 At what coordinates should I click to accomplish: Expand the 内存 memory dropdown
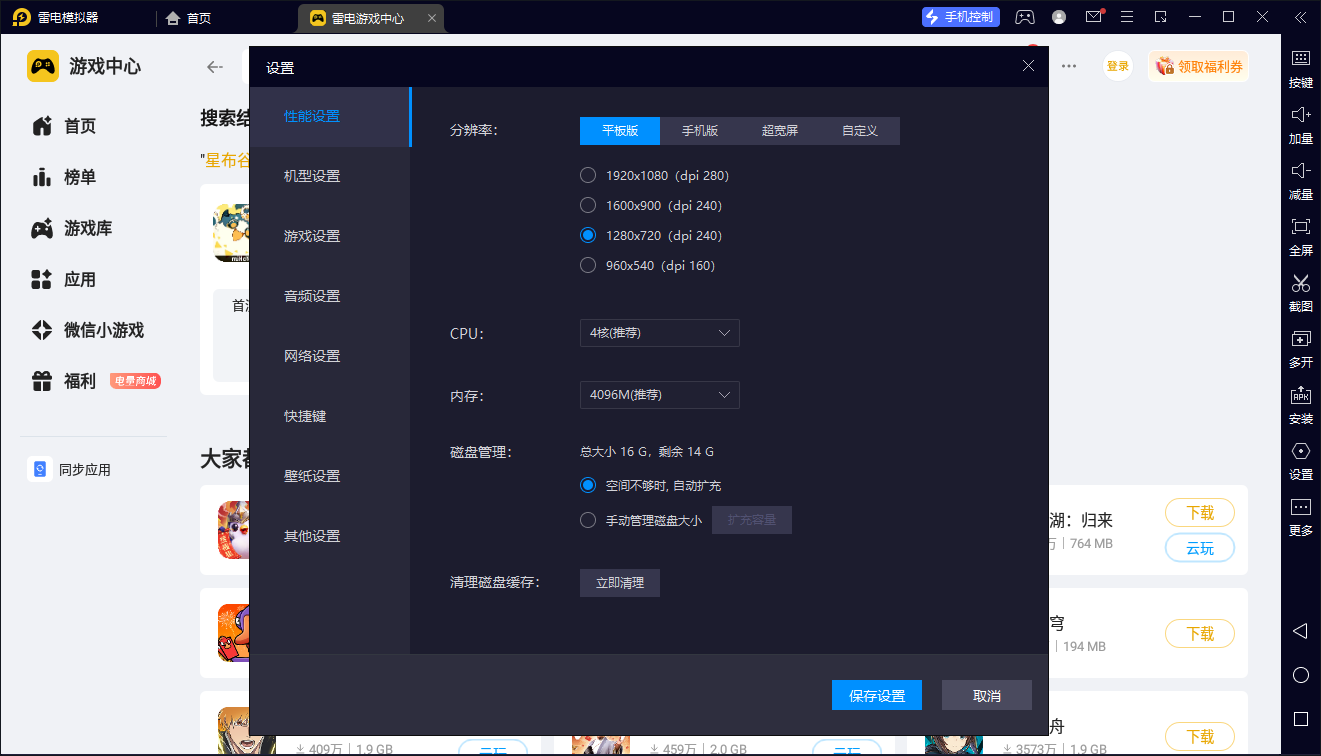click(660, 395)
